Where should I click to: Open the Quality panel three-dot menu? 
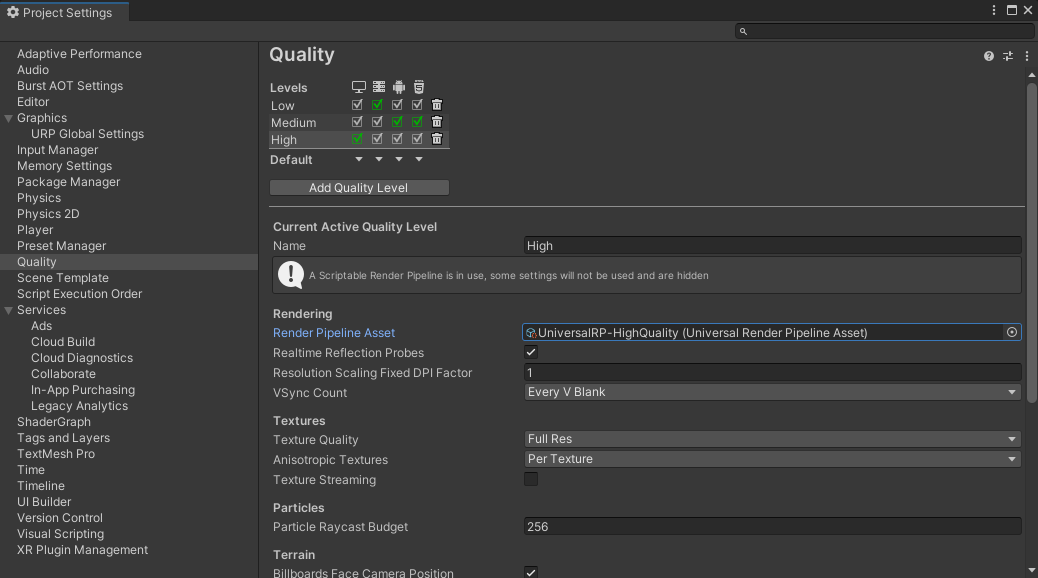click(1027, 56)
